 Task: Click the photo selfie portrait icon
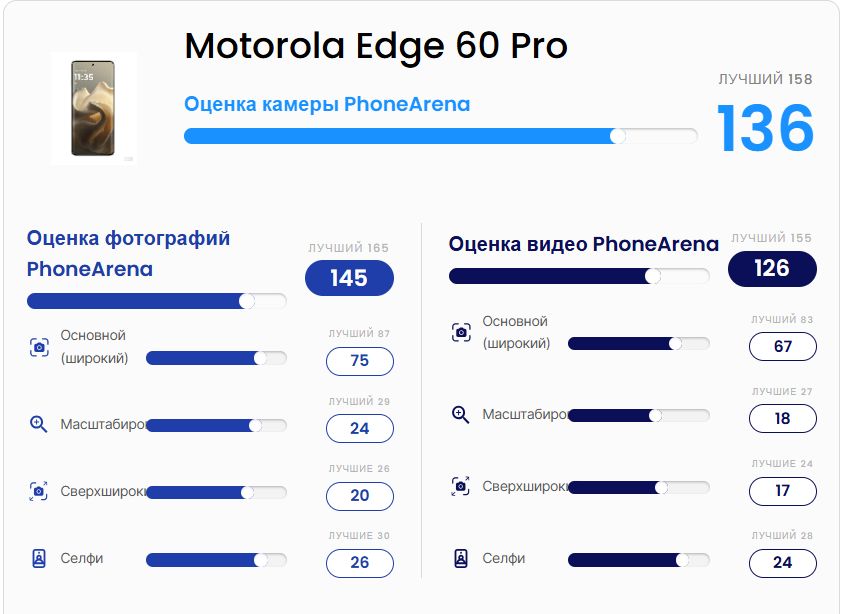pos(39,559)
